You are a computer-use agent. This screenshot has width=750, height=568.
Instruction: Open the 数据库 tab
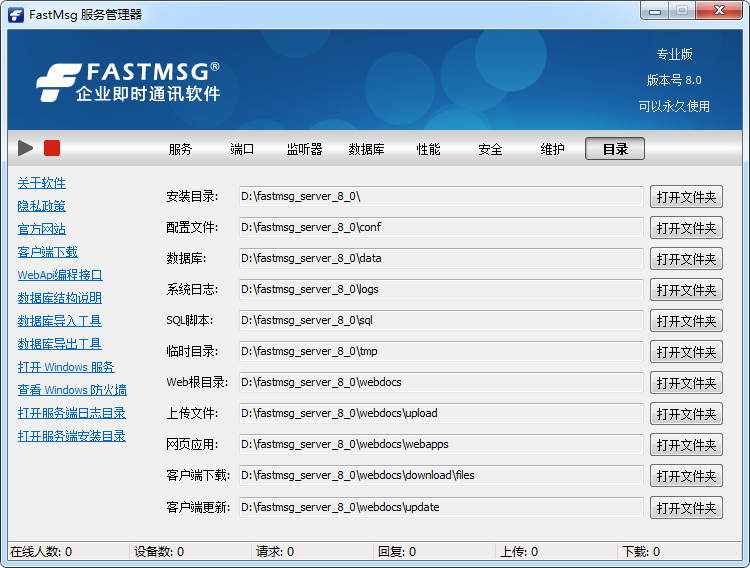(366, 149)
